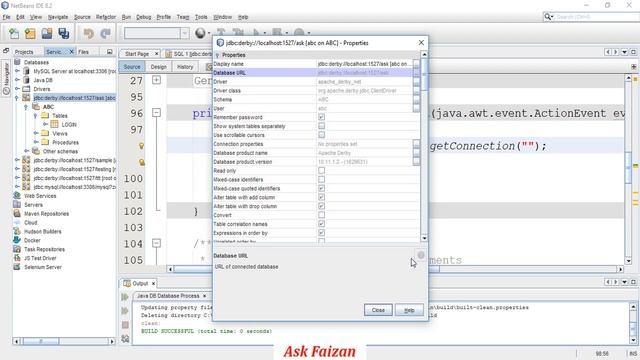Toggle the Convert checkbox
The image size is (640, 360).
[322, 215]
